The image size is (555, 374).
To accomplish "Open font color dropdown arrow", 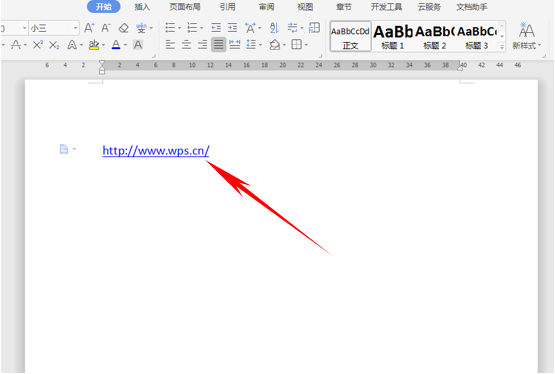I will [125, 45].
